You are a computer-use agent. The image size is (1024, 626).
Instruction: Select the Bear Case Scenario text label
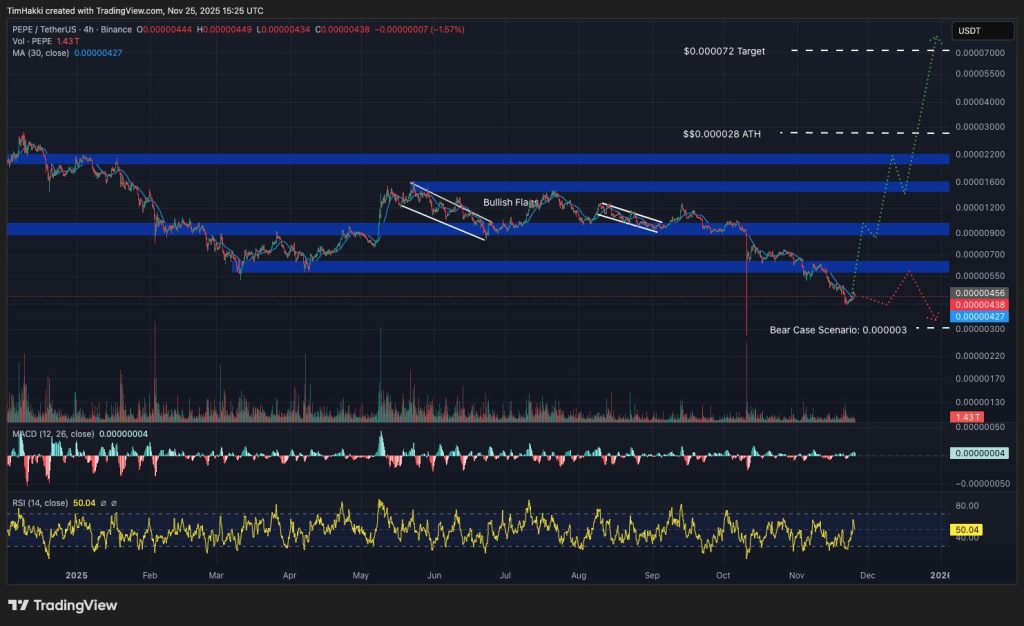pos(838,328)
